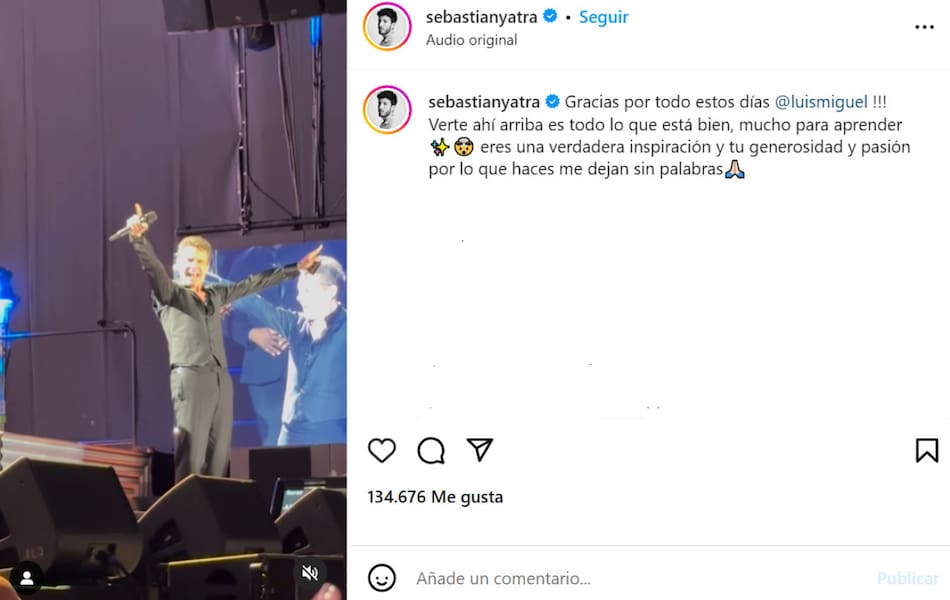Click the Publicar button
The image size is (950, 600).
908,578
